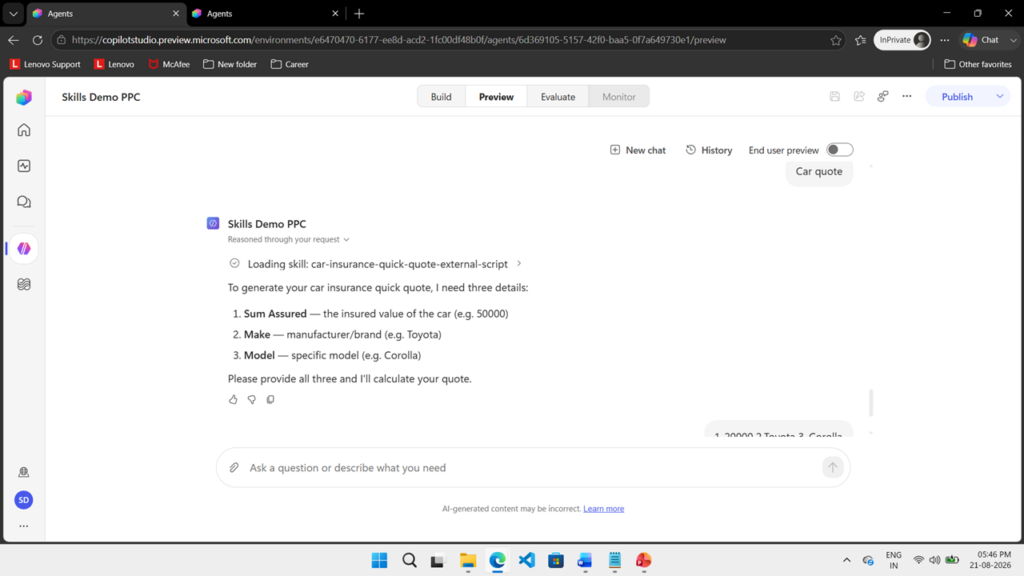This screenshot has width=1024, height=576.
Task: Switch to the Build tab
Action: point(441,97)
